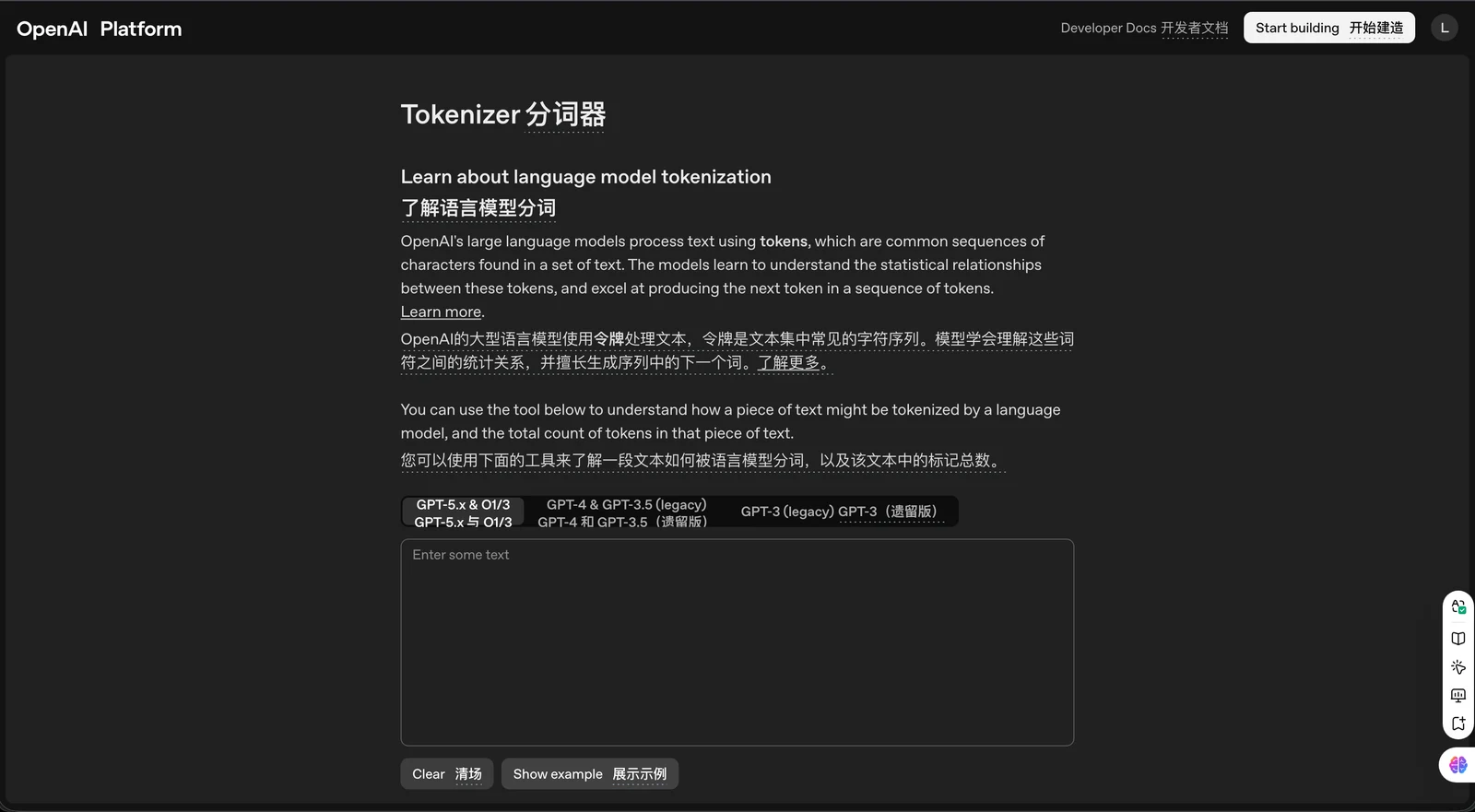Image resolution: width=1475 pixels, height=812 pixels.
Task: Select the GPT-5.x & O1/3 tab
Action: tap(463, 512)
